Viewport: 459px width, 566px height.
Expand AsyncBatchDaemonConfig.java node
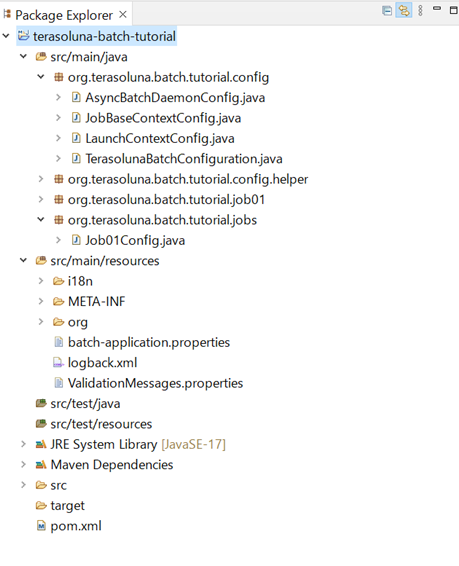(58, 97)
